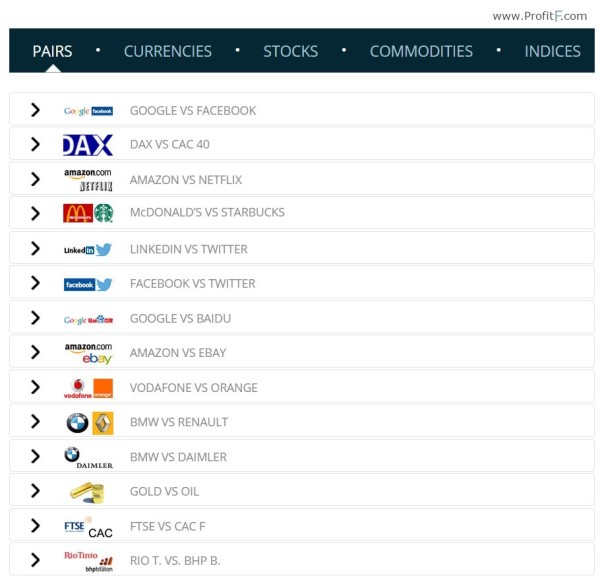Expand the McDonald's vs Starbucks chevron
This screenshot has height=582, width=600.
tap(35, 214)
